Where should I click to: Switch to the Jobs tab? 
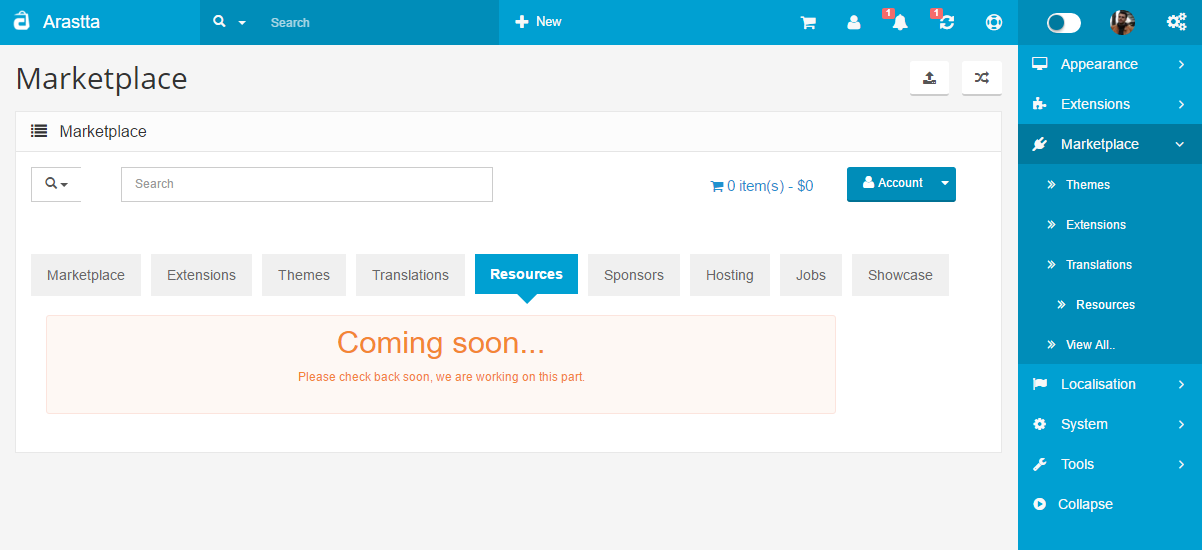pos(811,275)
